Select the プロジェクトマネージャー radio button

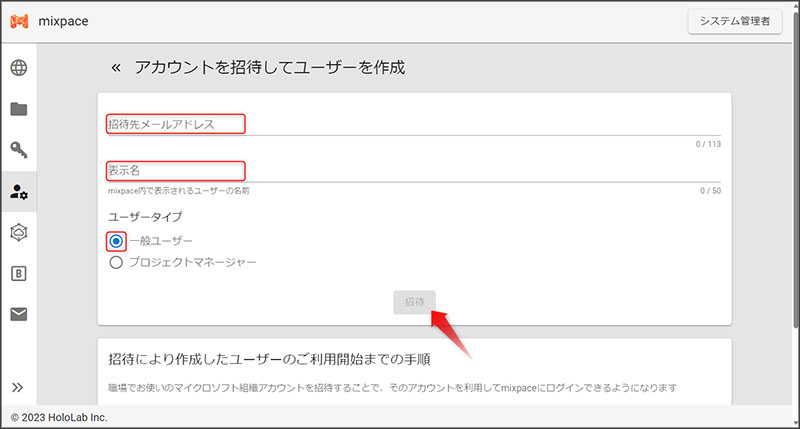coord(117,262)
